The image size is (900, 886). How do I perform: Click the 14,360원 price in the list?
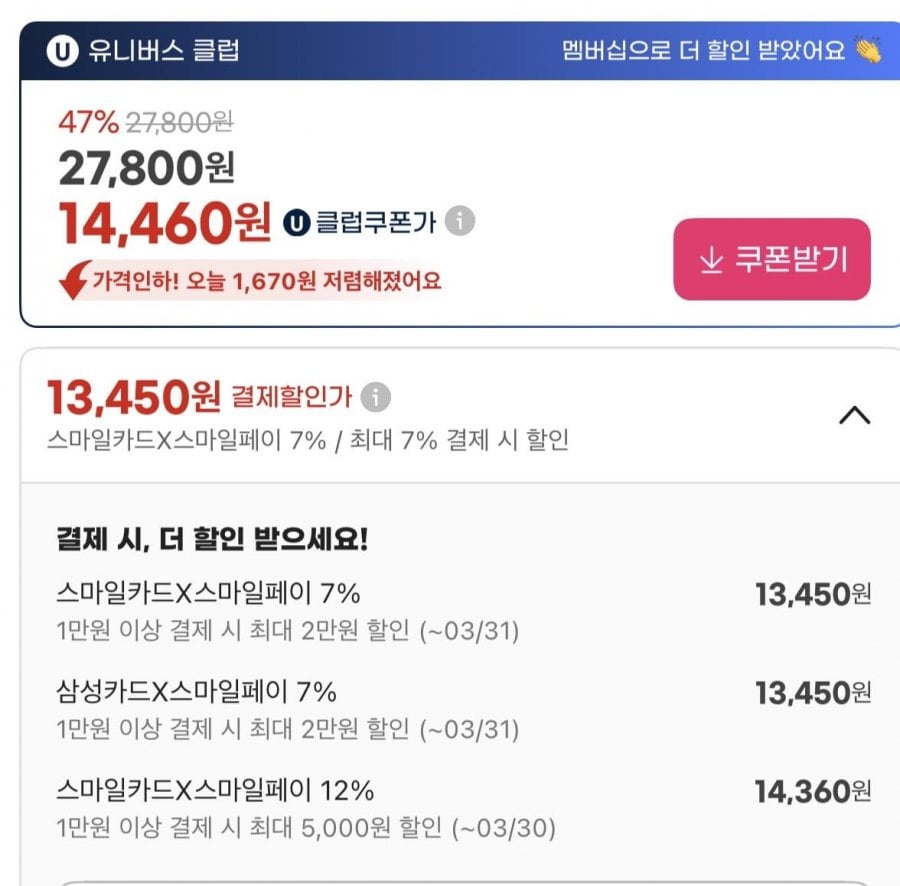coord(811,793)
